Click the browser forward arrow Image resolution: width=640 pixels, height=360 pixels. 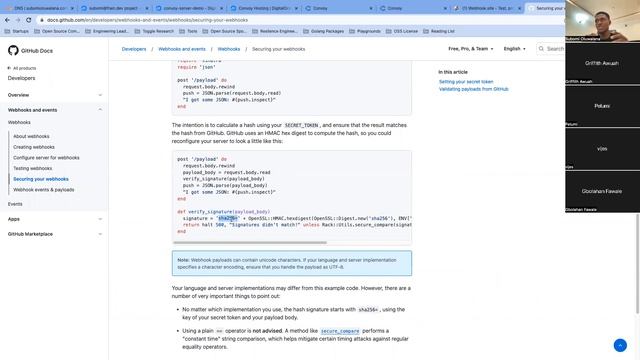[18, 20]
